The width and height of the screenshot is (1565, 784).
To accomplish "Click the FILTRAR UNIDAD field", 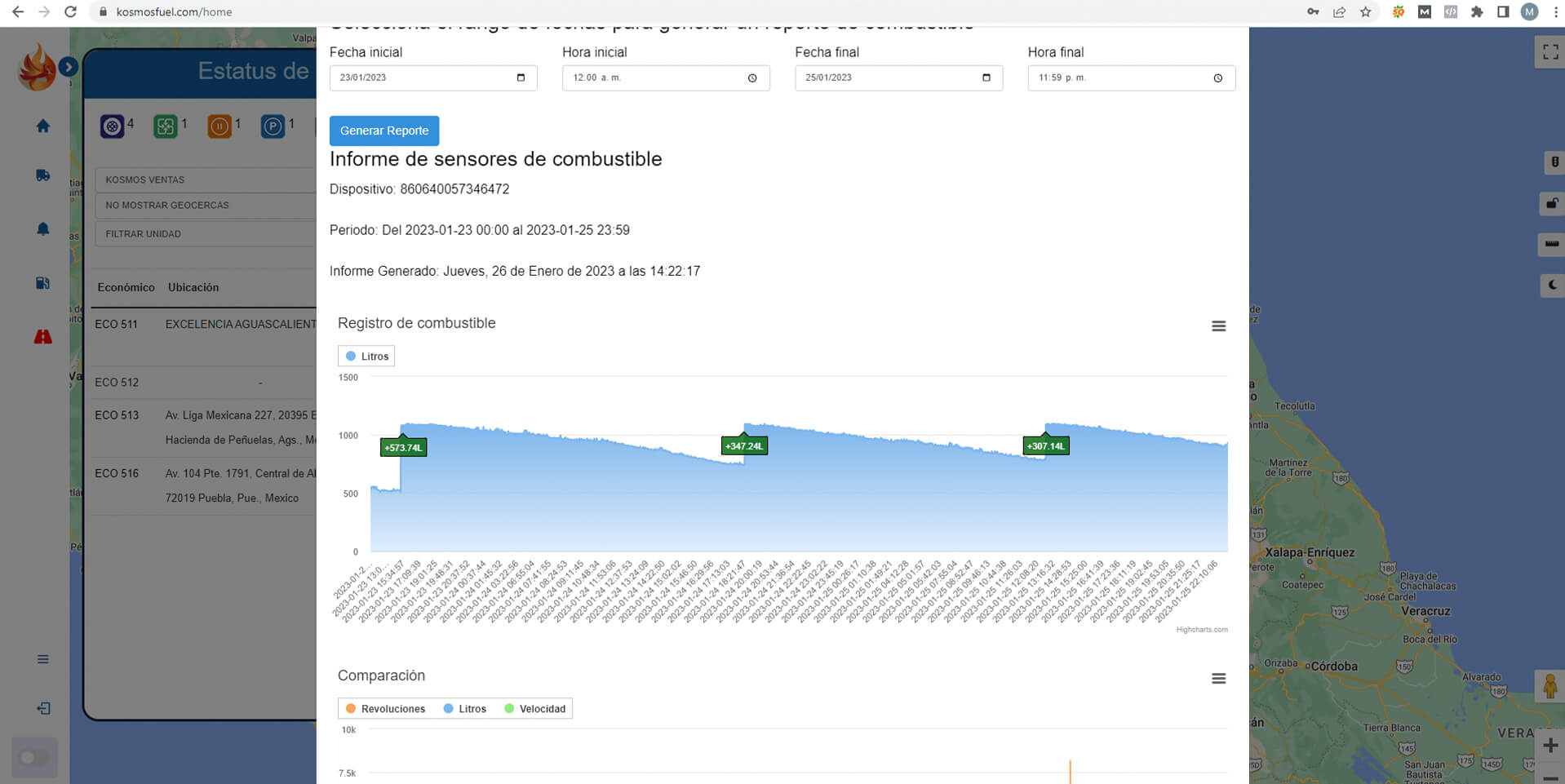I will pyautogui.click(x=206, y=234).
